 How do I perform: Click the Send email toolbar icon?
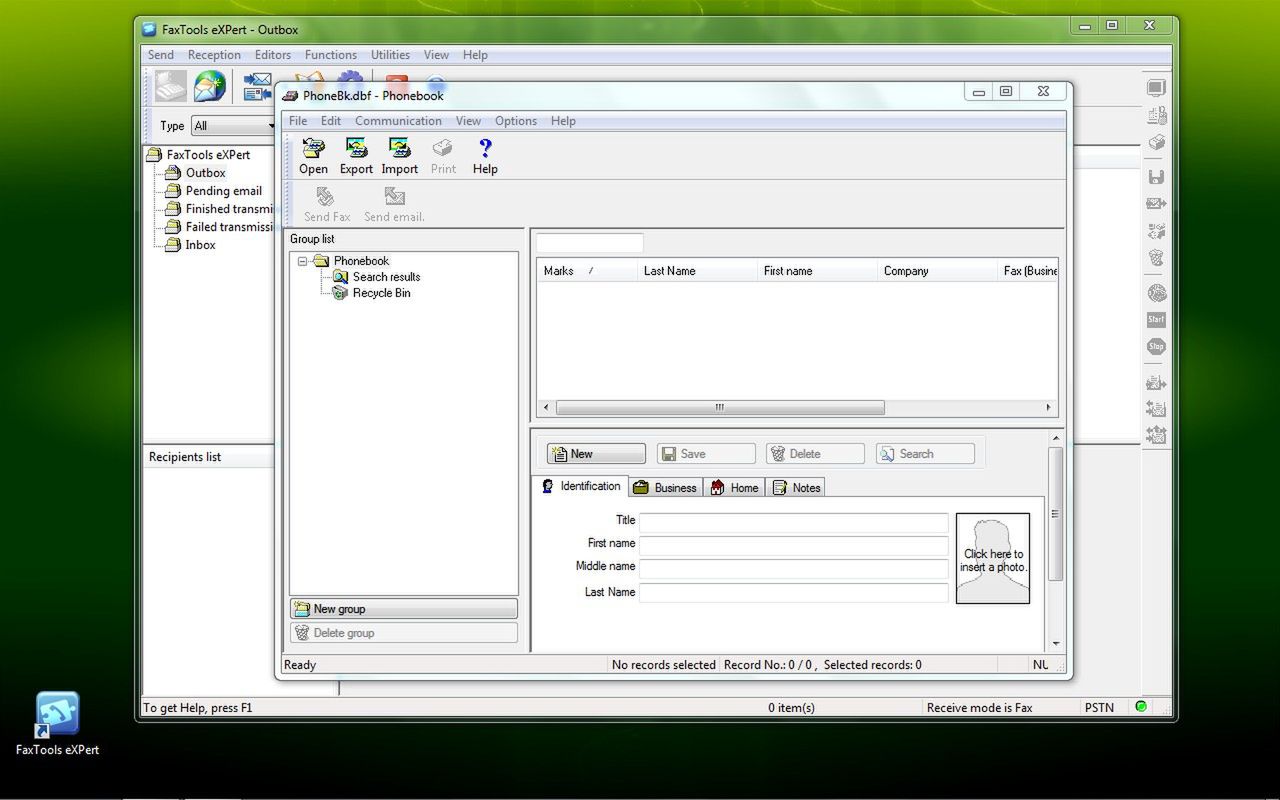(394, 196)
